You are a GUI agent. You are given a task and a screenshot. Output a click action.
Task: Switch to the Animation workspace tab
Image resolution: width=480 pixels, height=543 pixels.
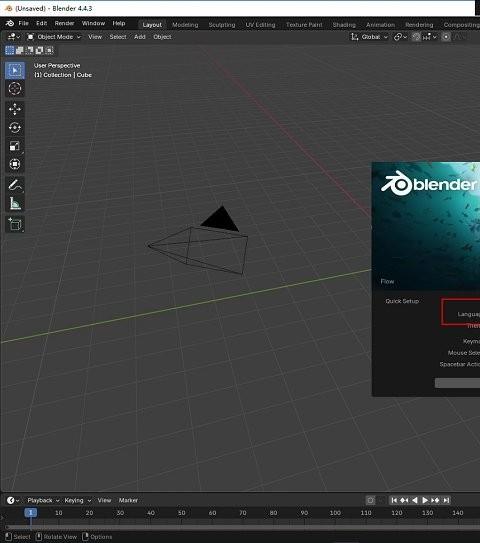point(380,25)
